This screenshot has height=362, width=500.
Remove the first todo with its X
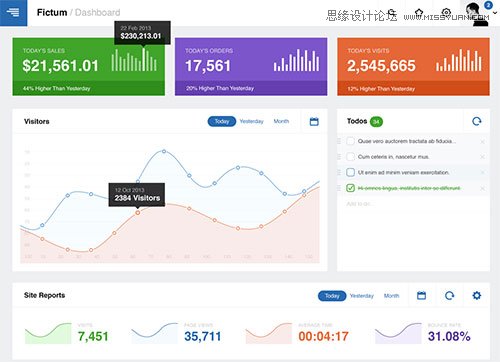(x=482, y=142)
